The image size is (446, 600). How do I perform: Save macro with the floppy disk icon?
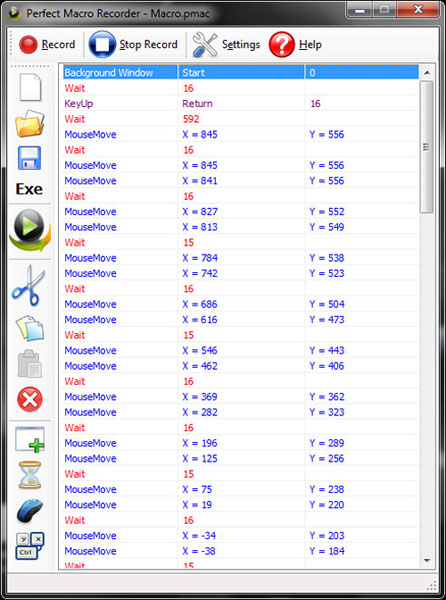point(29,158)
